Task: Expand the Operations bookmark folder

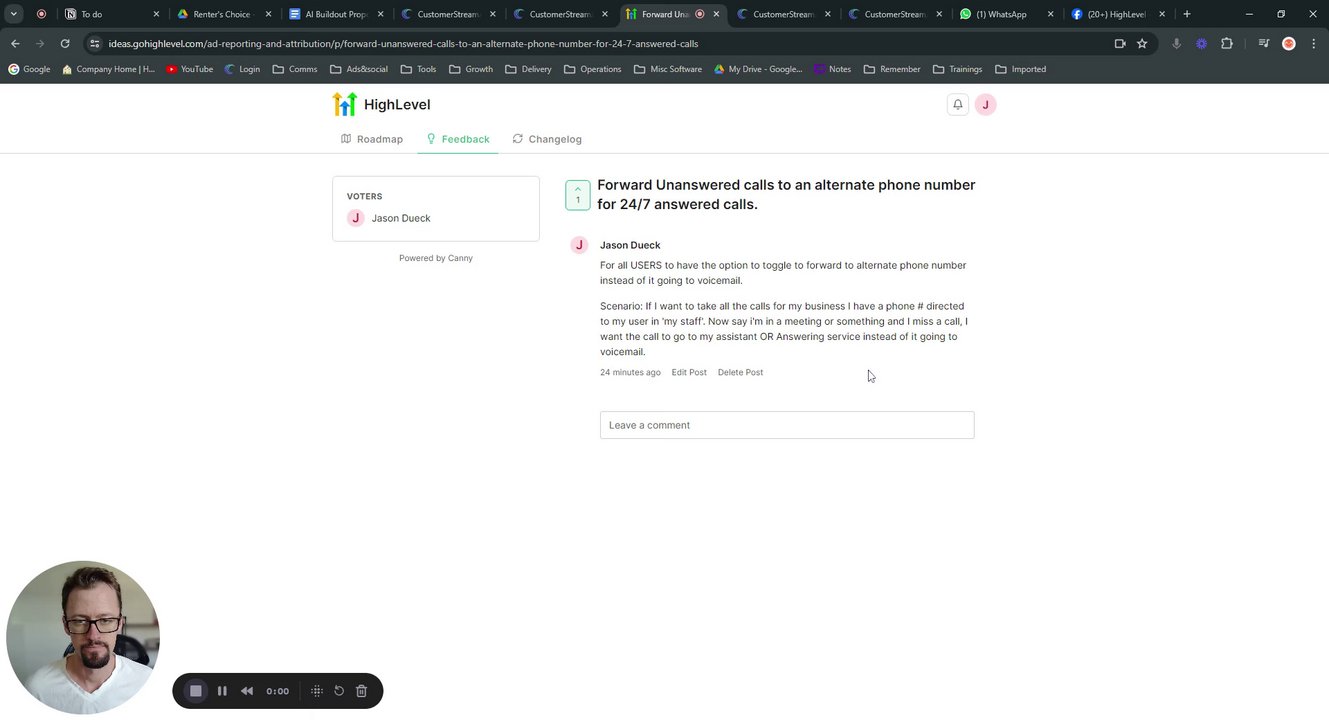Action: [x=593, y=69]
